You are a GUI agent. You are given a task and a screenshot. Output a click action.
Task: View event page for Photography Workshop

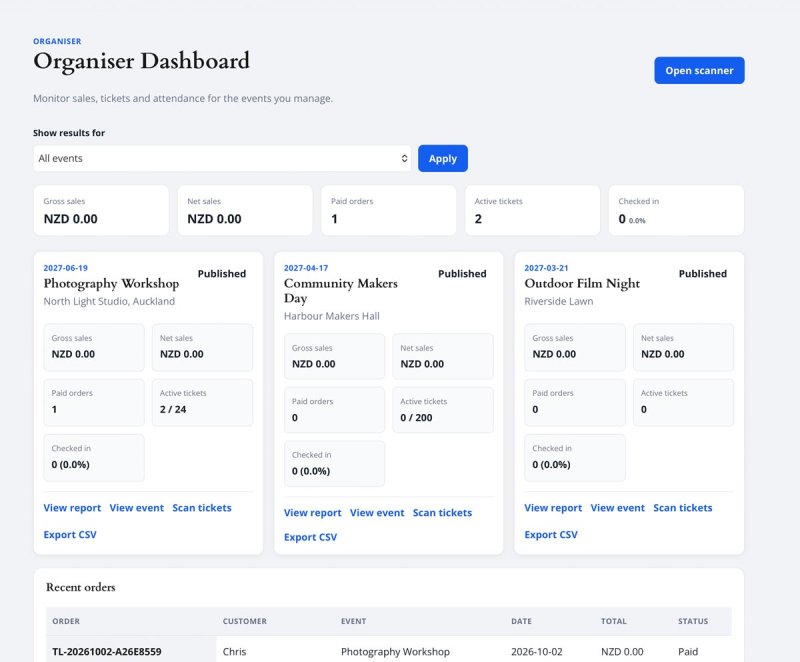pyautogui.click(x=137, y=508)
